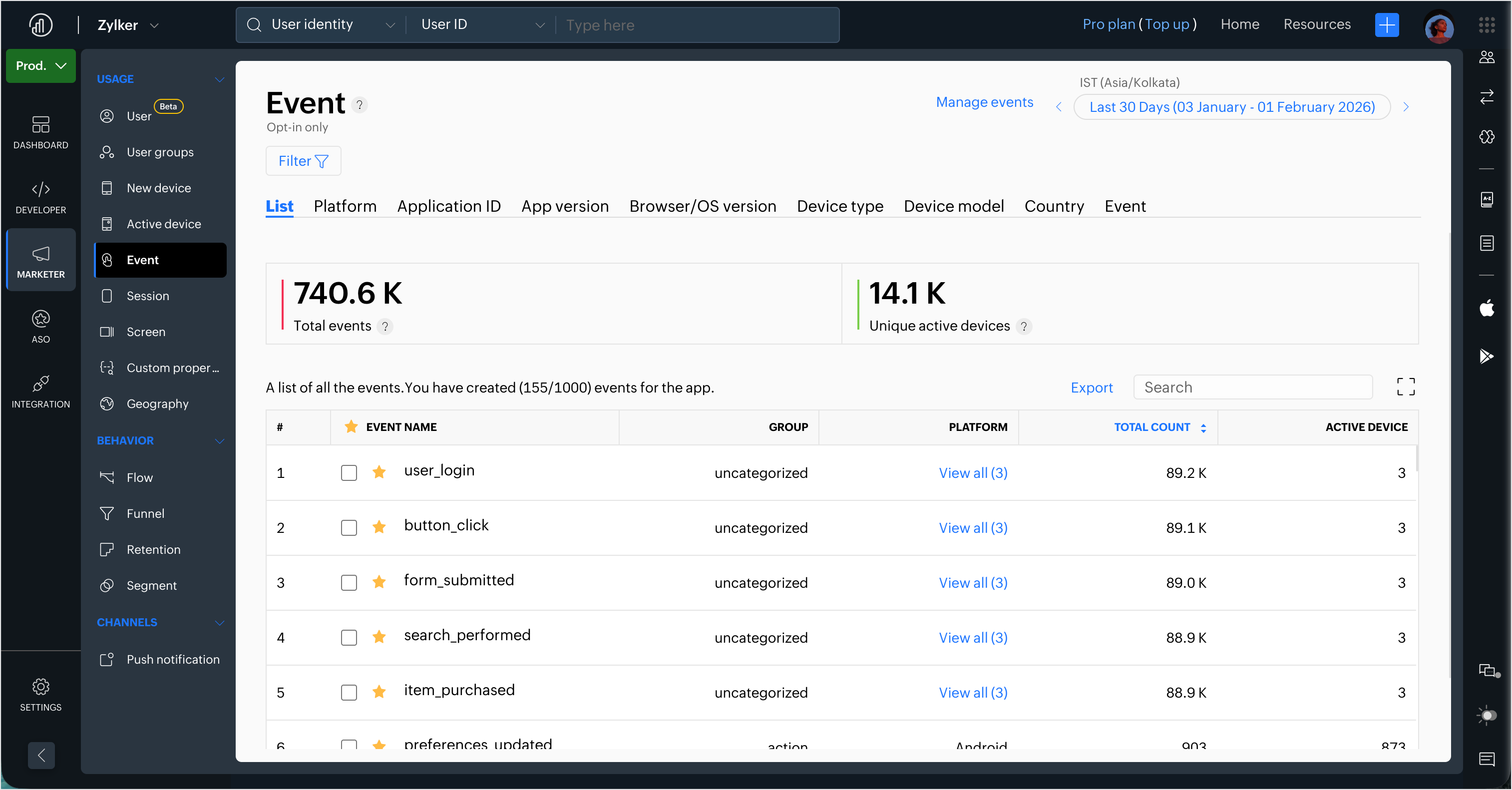Open the Prod. environment dropdown
1512x790 pixels.
pyautogui.click(x=40, y=66)
